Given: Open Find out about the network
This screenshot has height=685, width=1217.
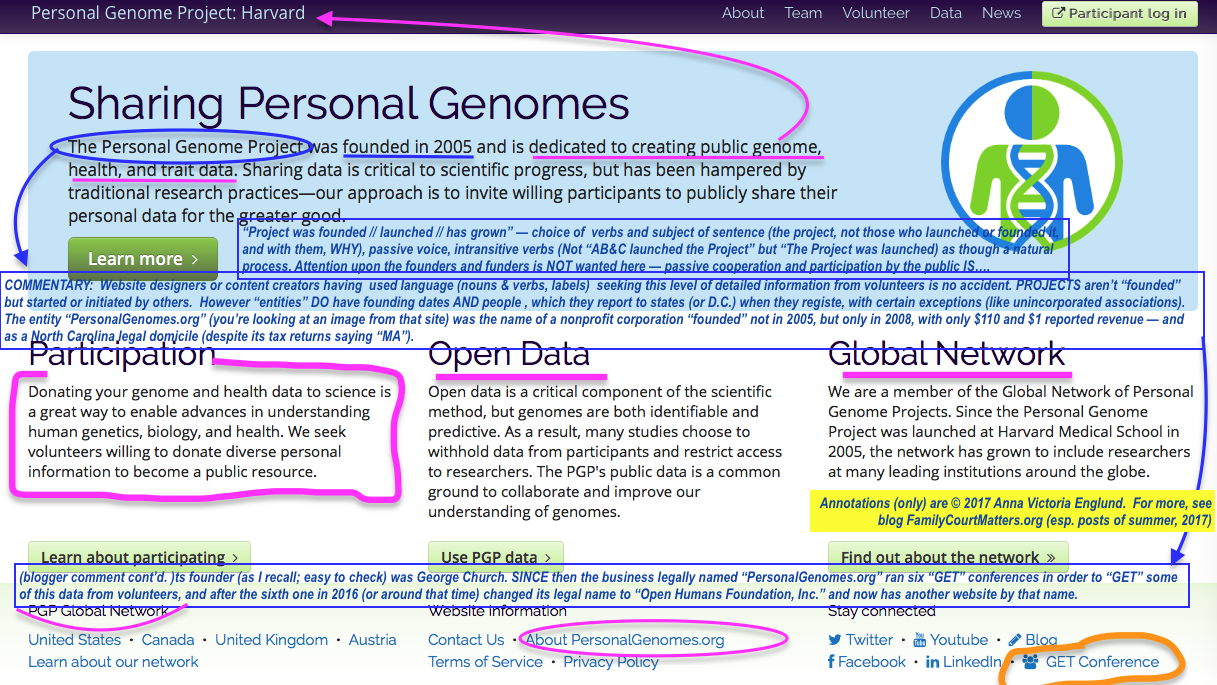Looking at the screenshot, I should point(947,557).
